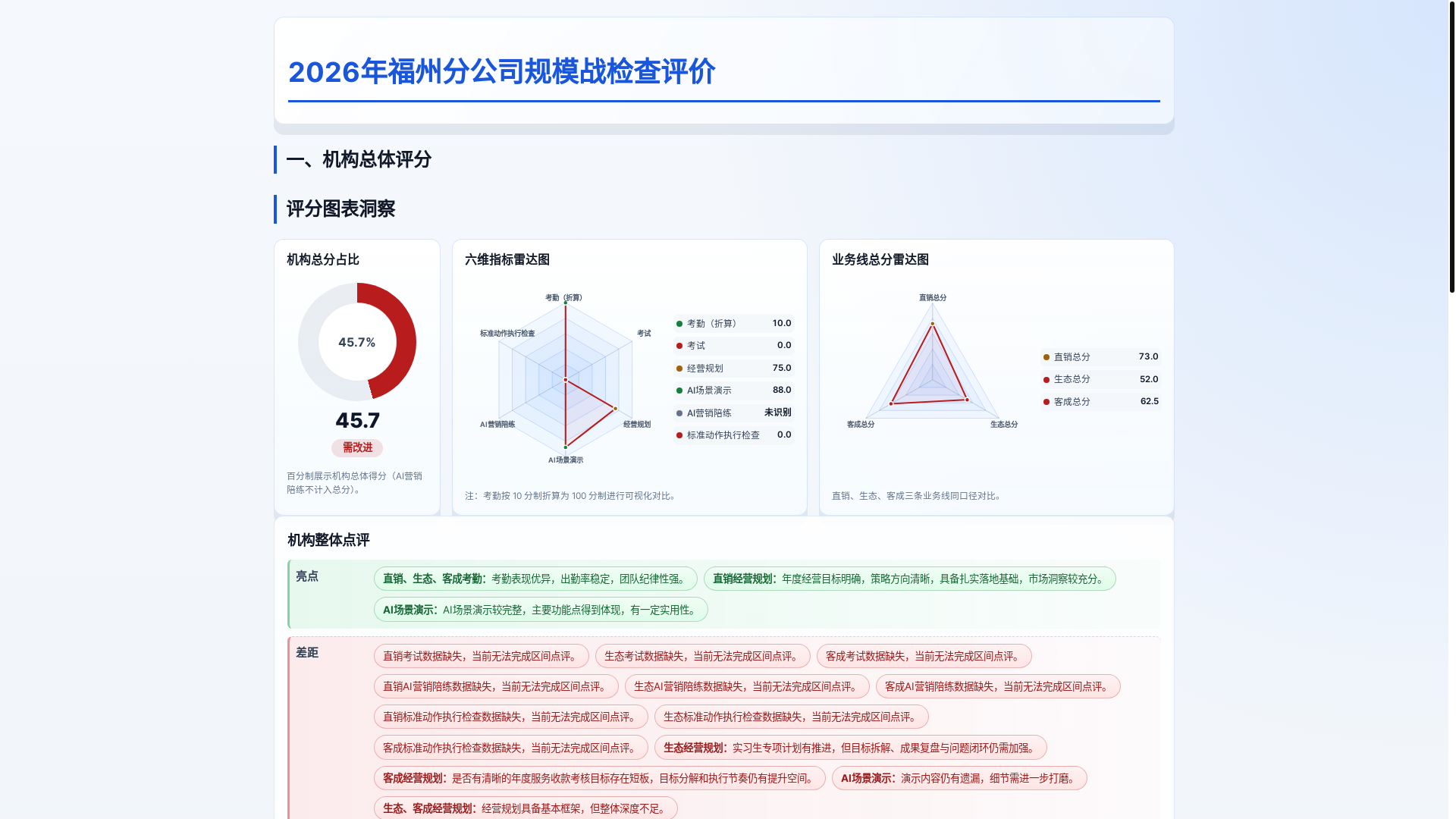Click the AI营销陪练 legend row marked 未识别
The width and height of the screenshot is (1456, 819).
[x=733, y=413]
